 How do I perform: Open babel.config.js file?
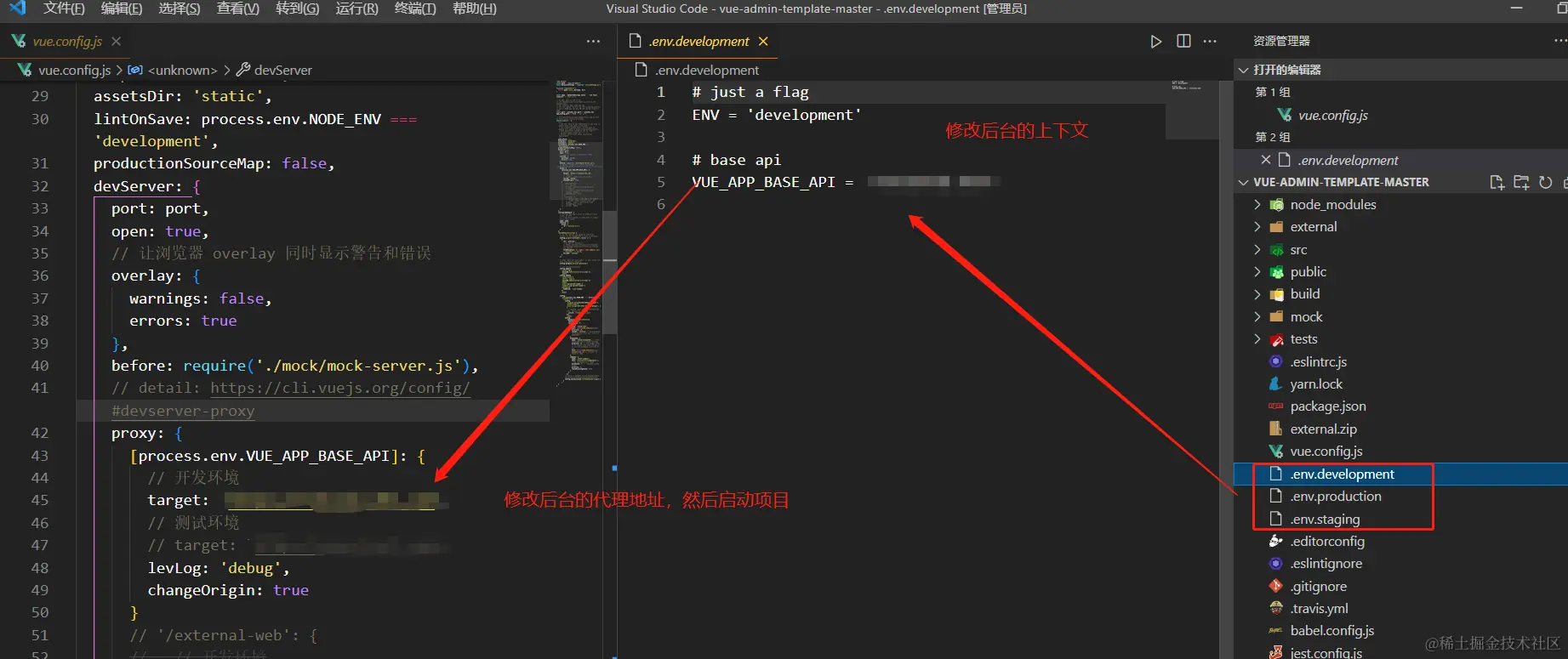(1331, 631)
